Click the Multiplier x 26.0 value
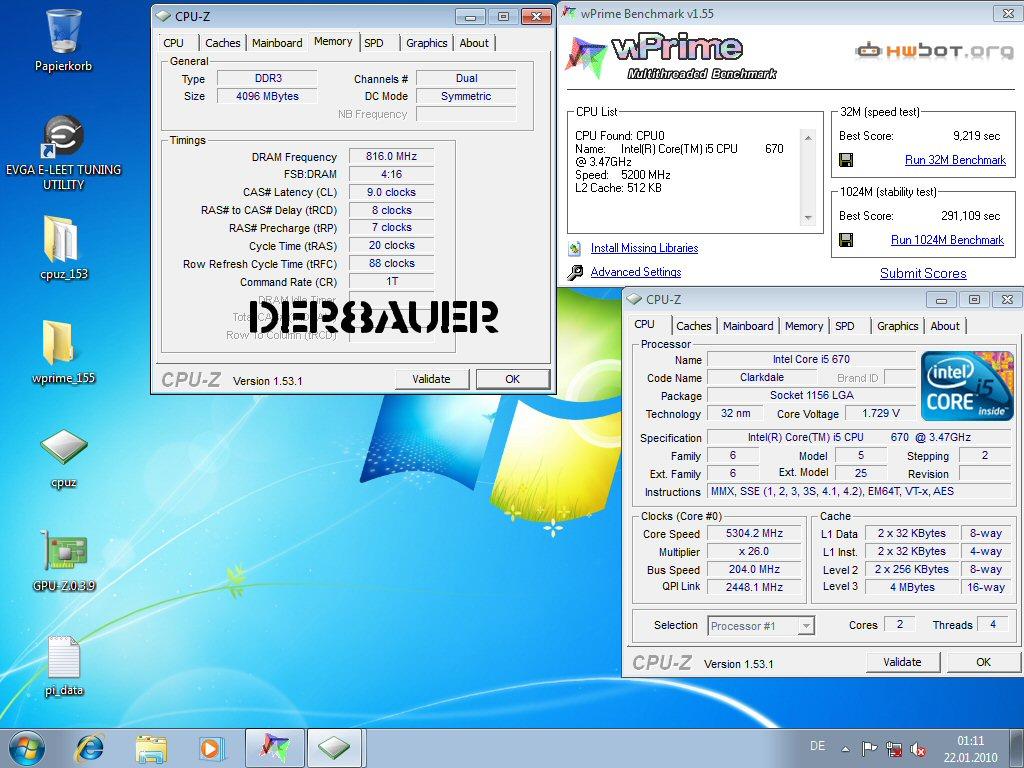 click(754, 552)
